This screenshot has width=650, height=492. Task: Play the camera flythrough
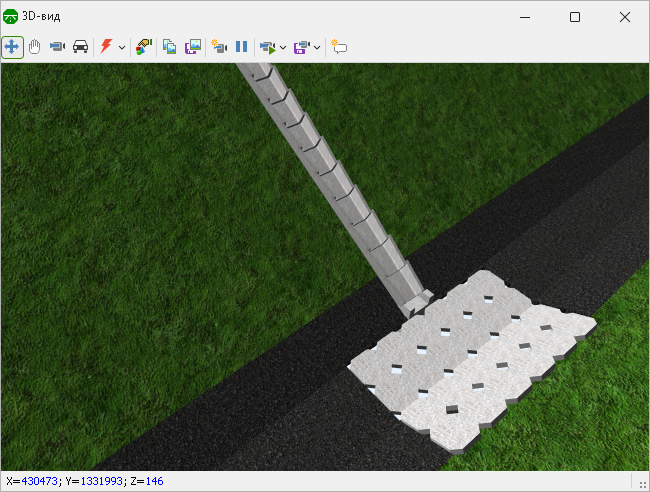coord(266,47)
